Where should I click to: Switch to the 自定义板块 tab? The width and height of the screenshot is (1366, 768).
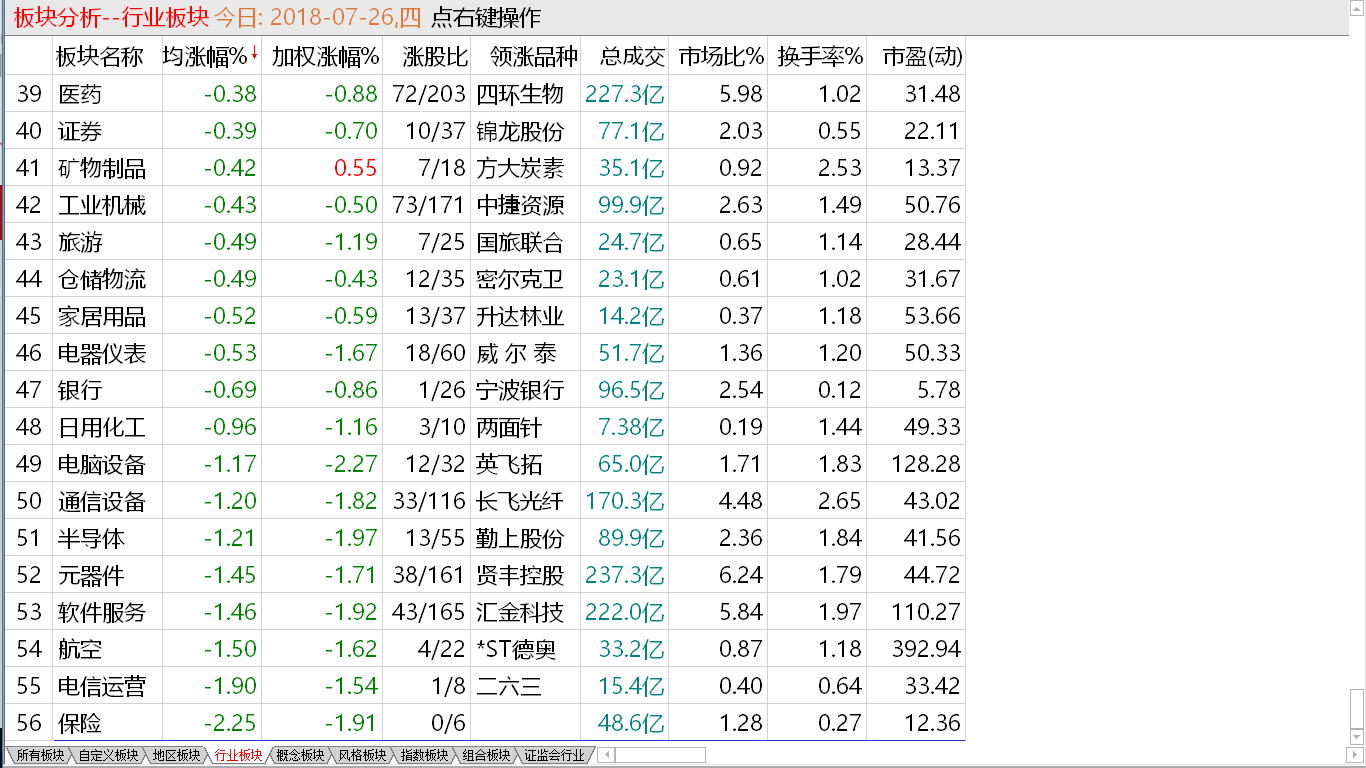pos(108,755)
